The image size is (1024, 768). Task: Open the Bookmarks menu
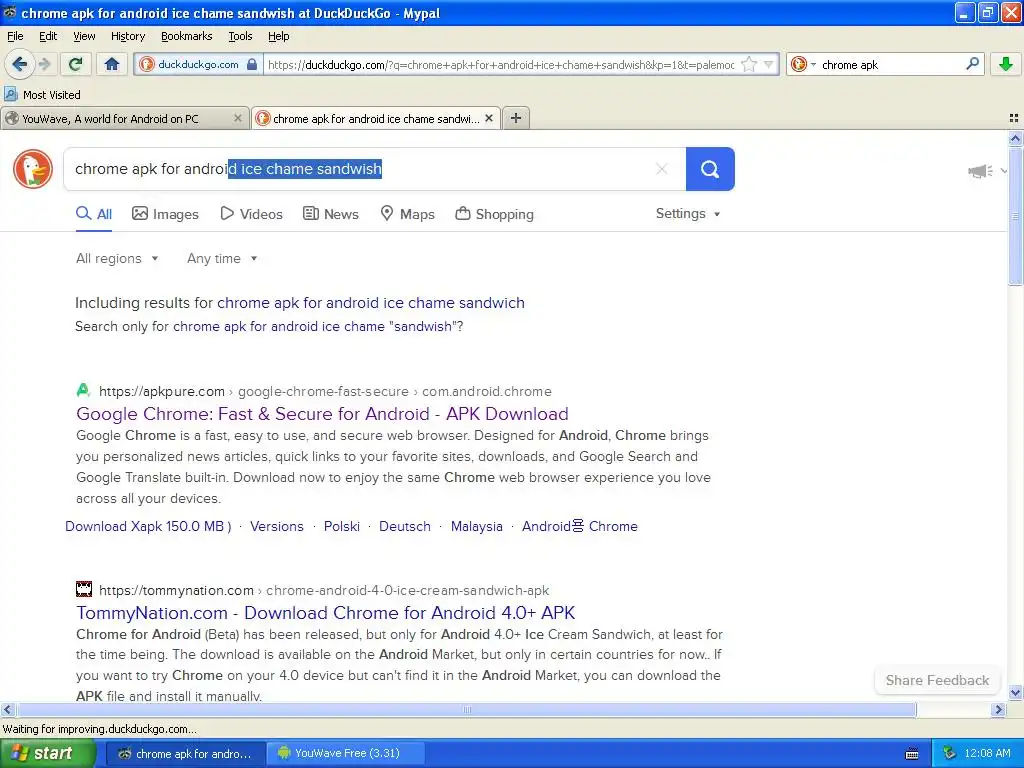pyautogui.click(x=186, y=36)
